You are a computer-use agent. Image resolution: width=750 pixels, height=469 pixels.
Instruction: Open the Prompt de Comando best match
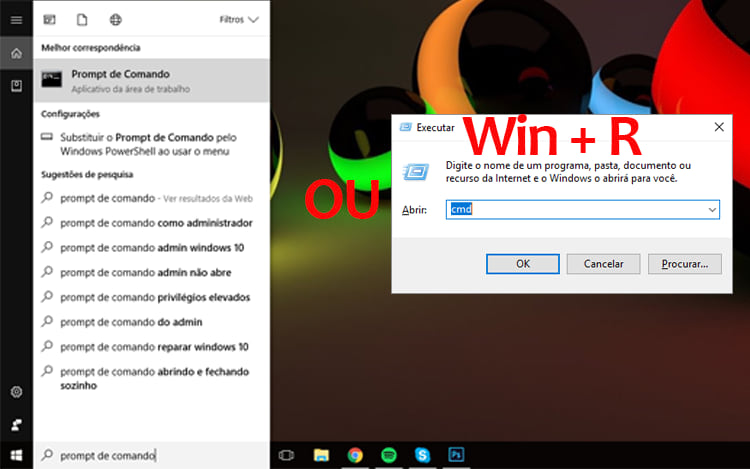[x=152, y=81]
